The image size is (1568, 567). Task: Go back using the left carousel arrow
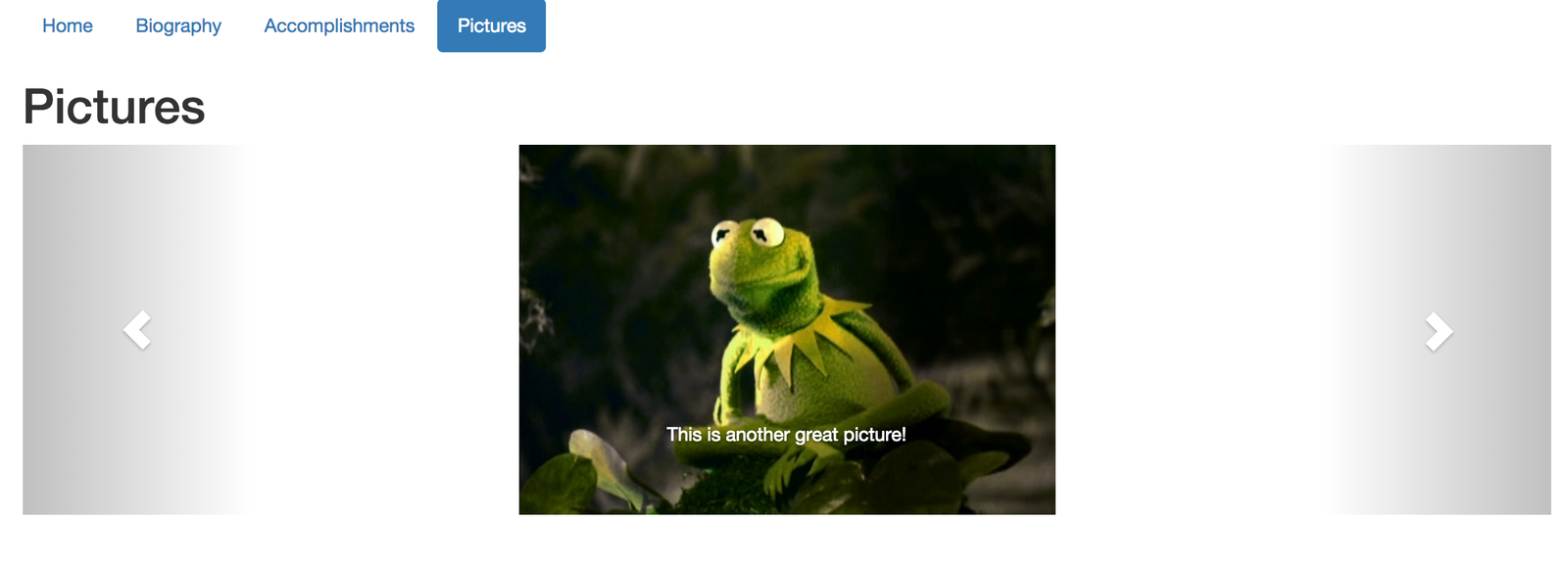[x=137, y=330]
